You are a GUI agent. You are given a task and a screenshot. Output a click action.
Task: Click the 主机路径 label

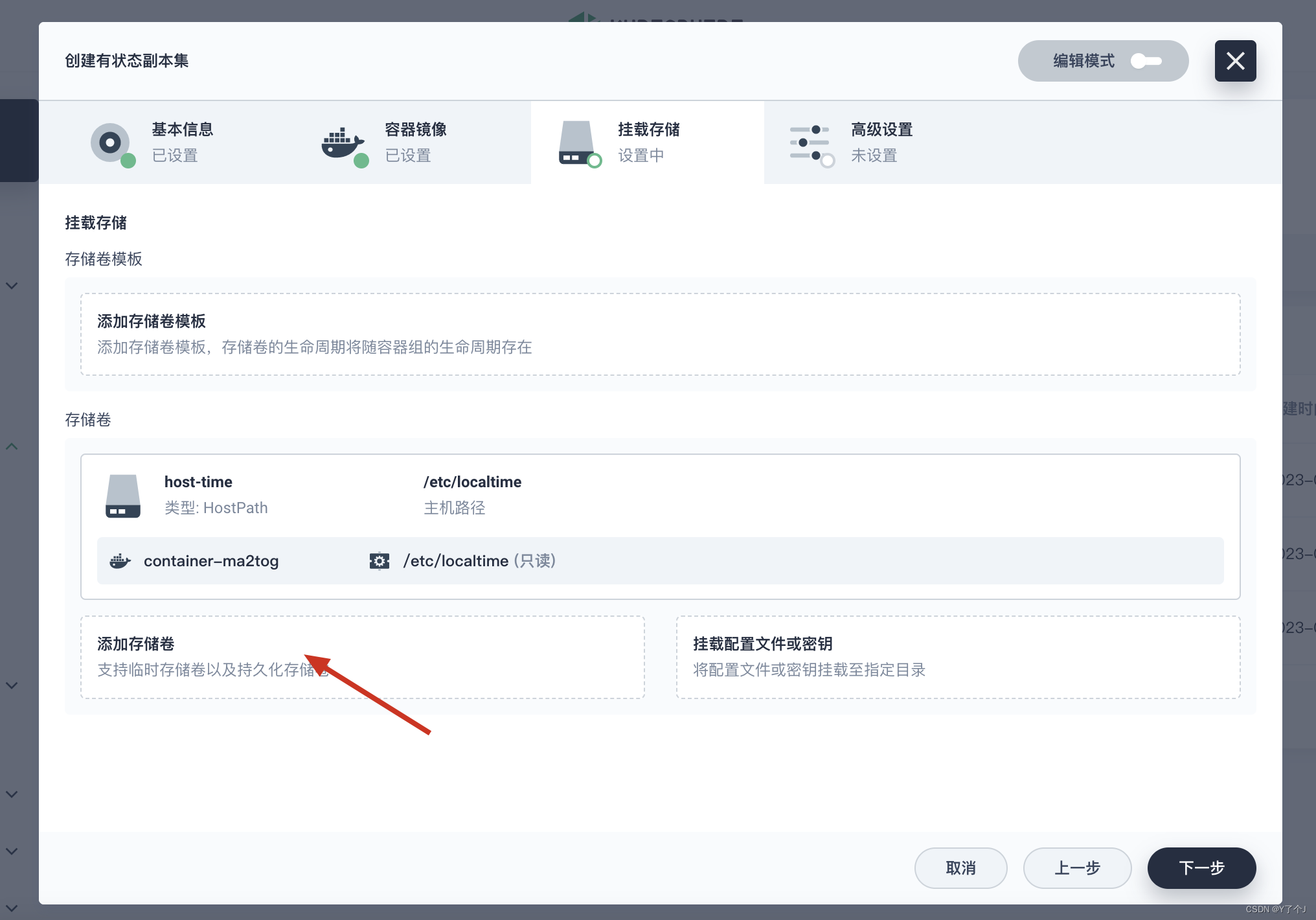[x=454, y=508]
